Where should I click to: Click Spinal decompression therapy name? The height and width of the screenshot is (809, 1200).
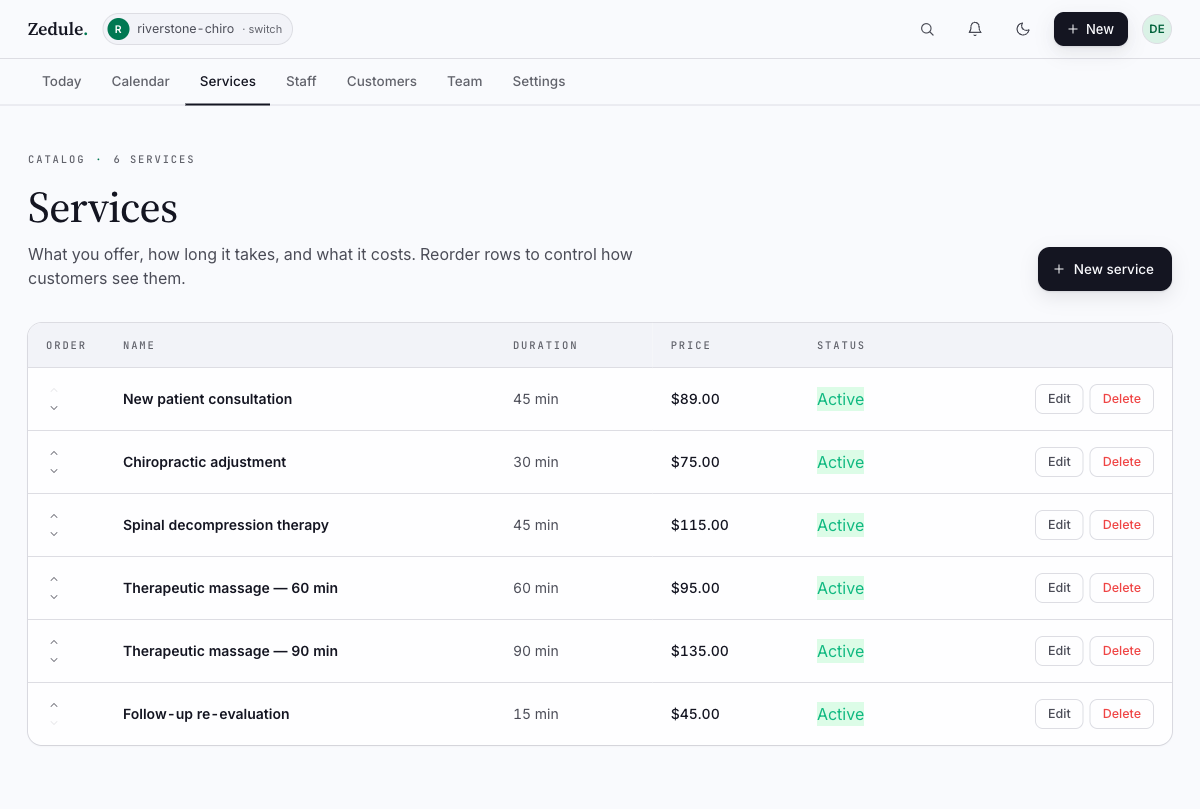(226, 525)
